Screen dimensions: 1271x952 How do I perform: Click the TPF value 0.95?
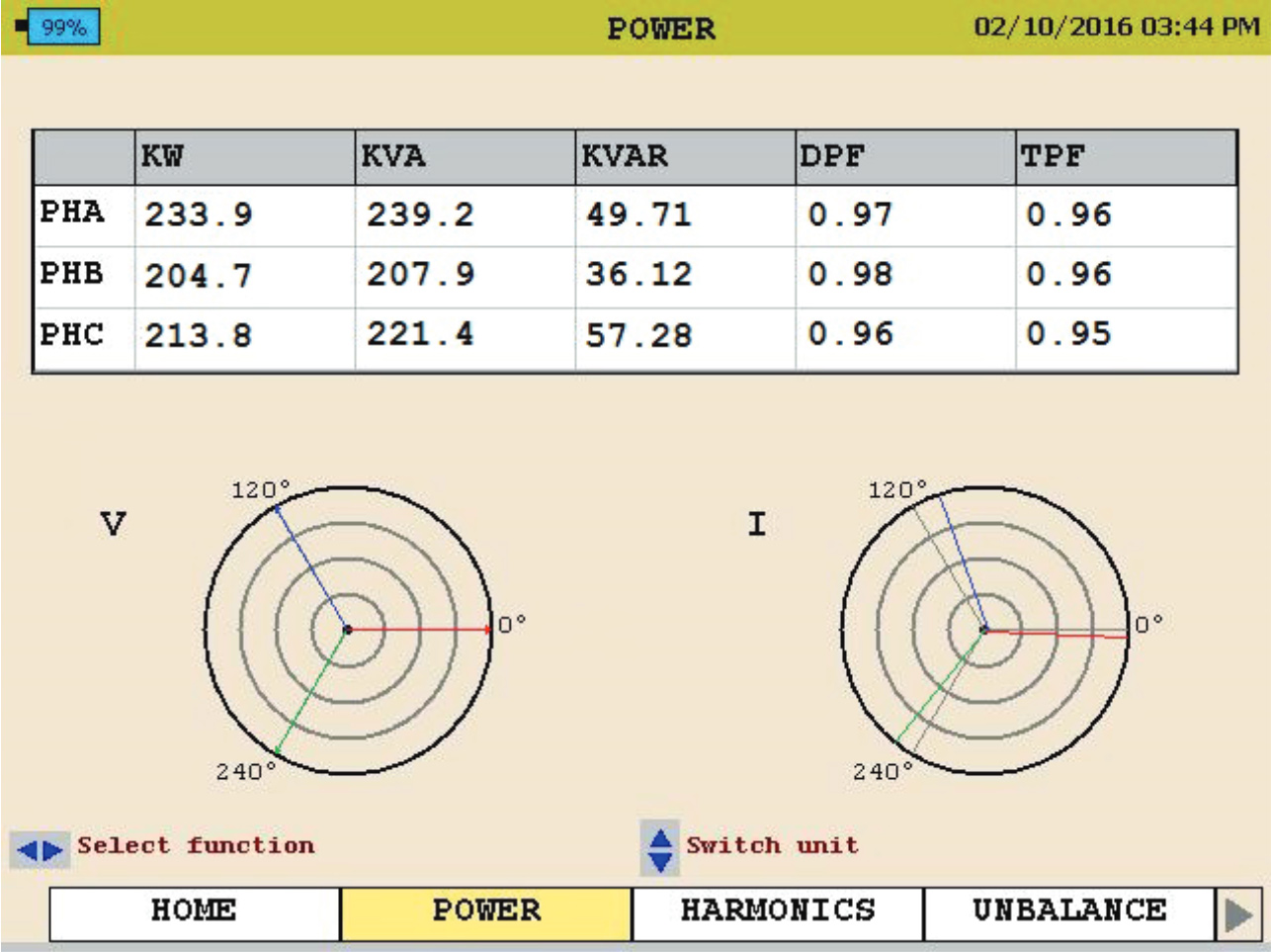1069,334
